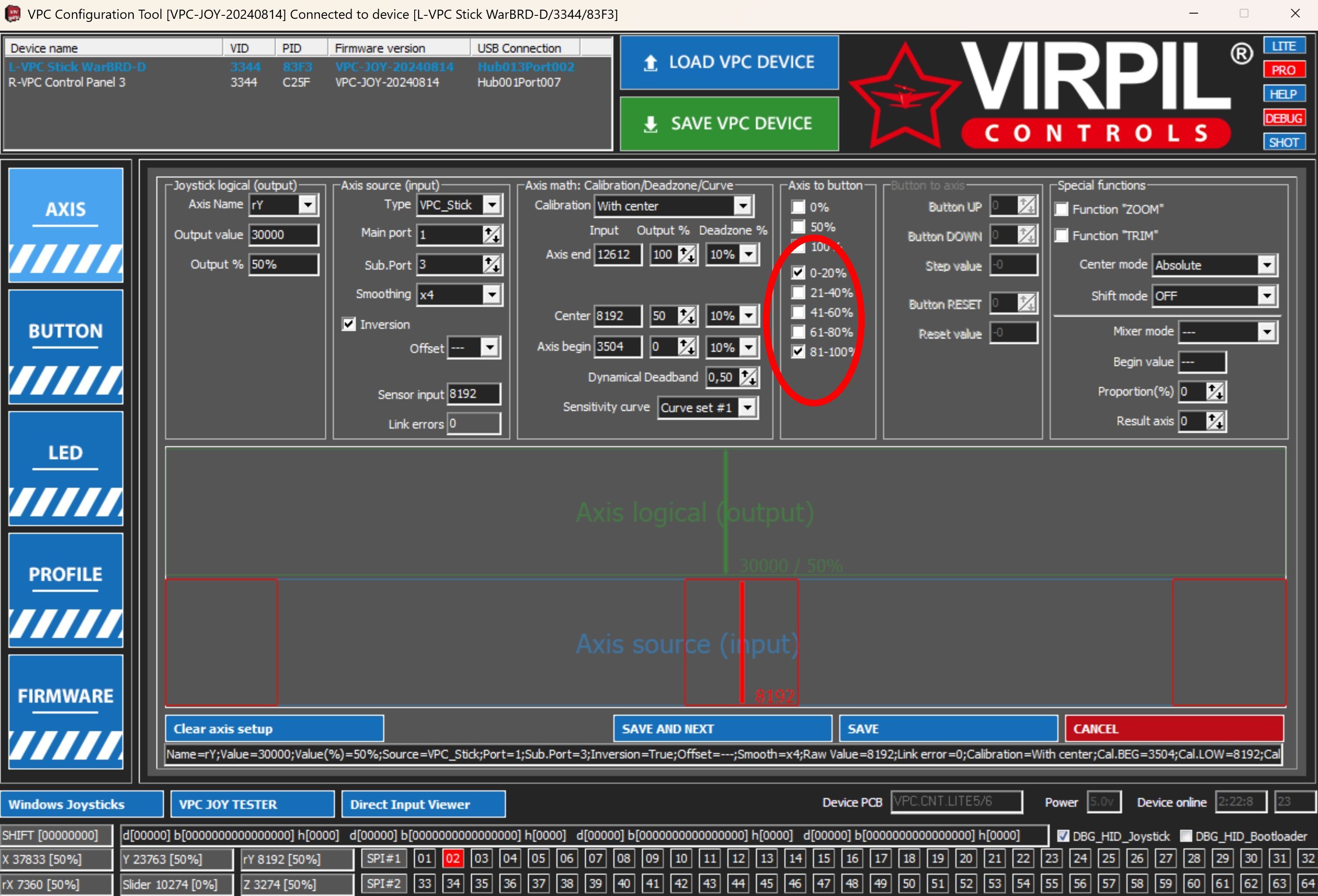Image resolution: width=1318 pixels, height=896 pixels.
Task: Open the PROFILE section
Action: pos(66,590)
